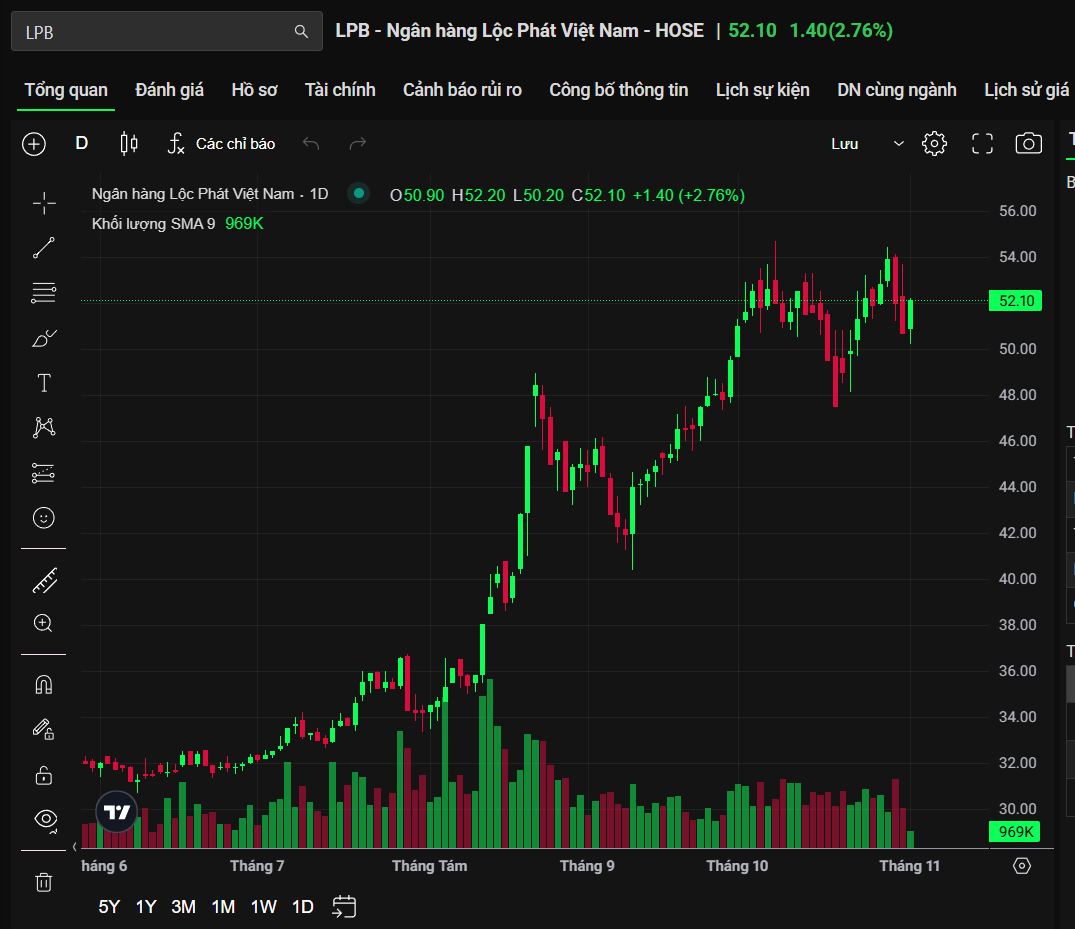This screenshot has height=929, width=1075.
Task: Select the 3M time range button
Action: coord(183,907)
